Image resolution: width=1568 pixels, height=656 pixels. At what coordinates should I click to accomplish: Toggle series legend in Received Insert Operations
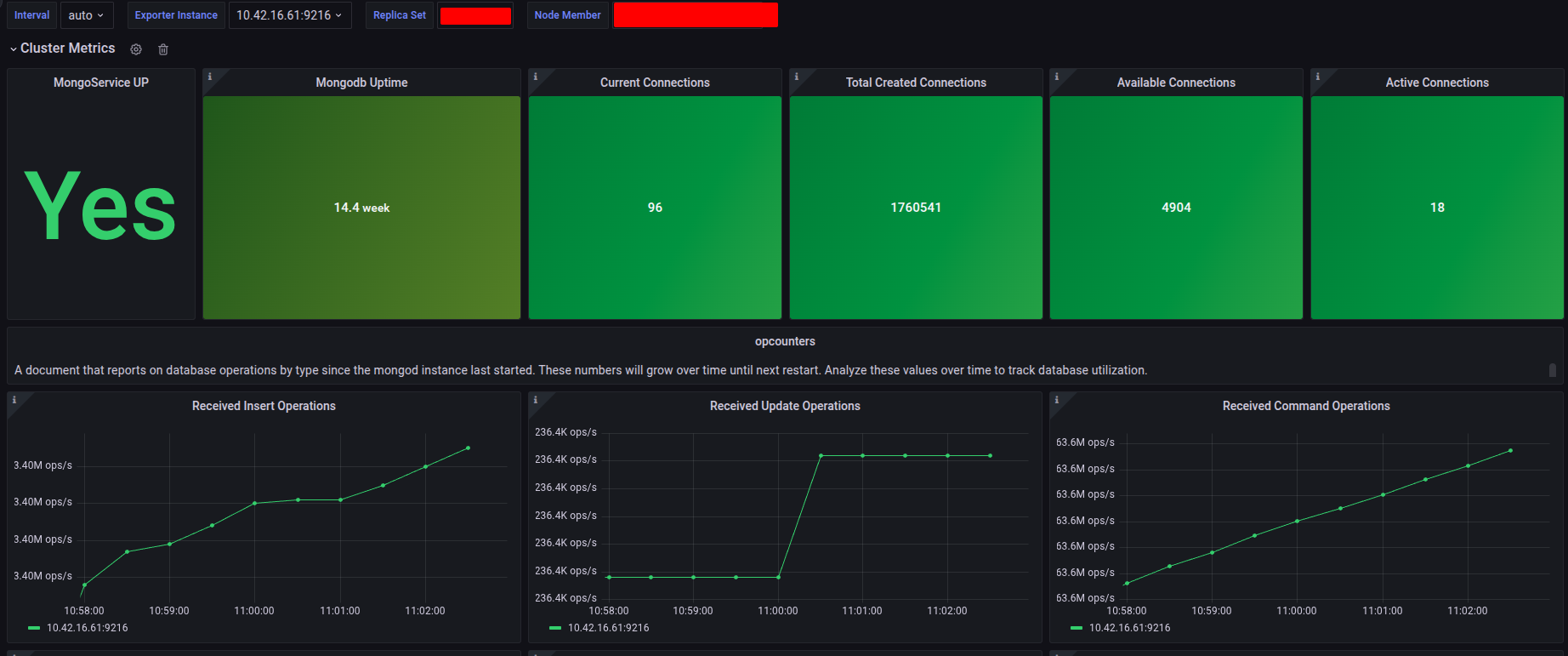[x=87, y=628]
